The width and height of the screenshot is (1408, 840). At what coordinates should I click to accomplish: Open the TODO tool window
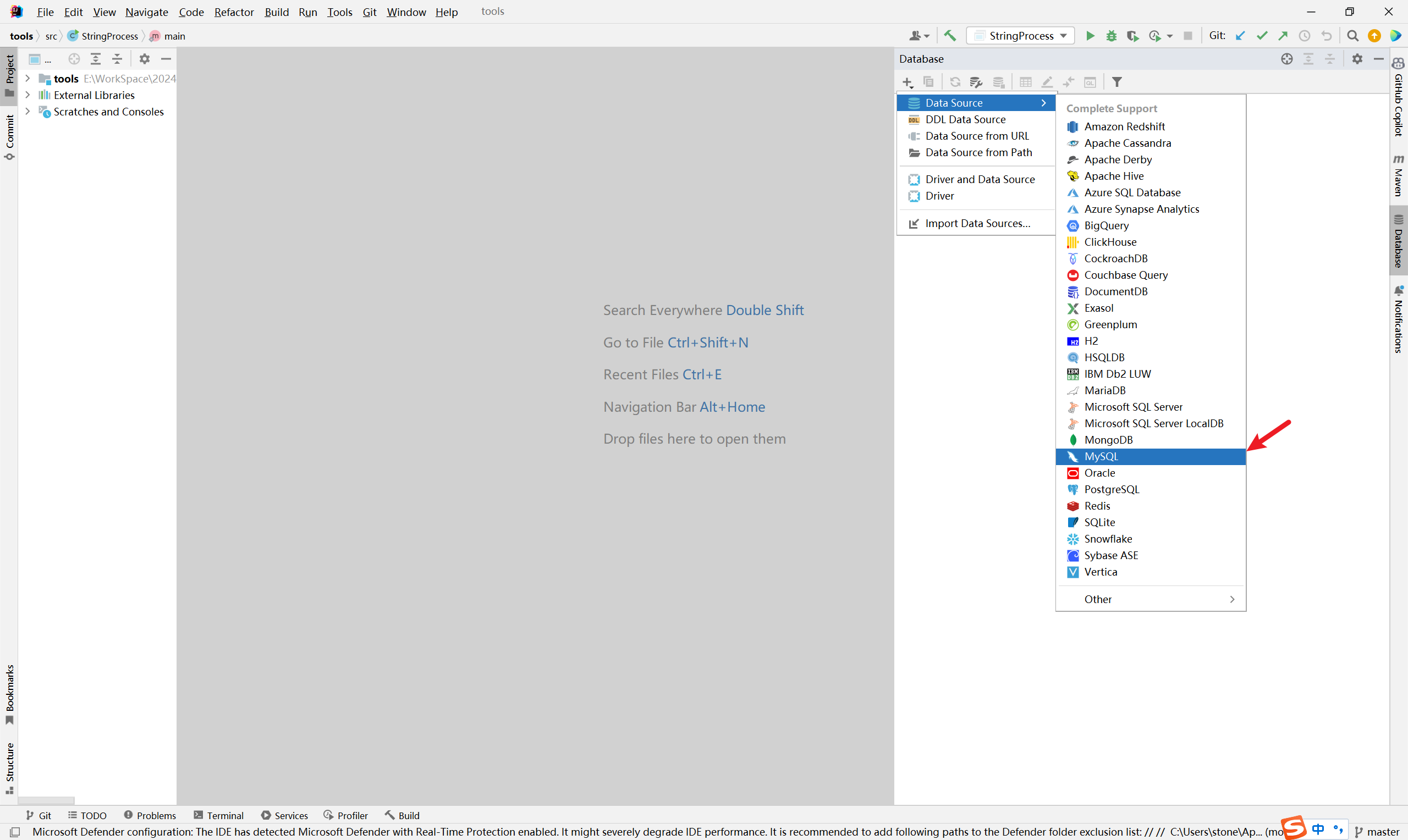point(88,815)
